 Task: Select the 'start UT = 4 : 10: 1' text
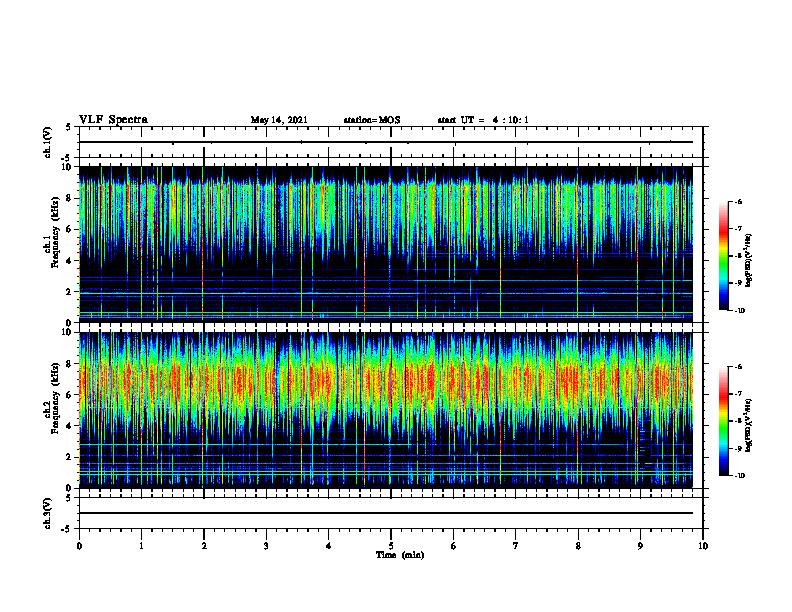point(483,120)
